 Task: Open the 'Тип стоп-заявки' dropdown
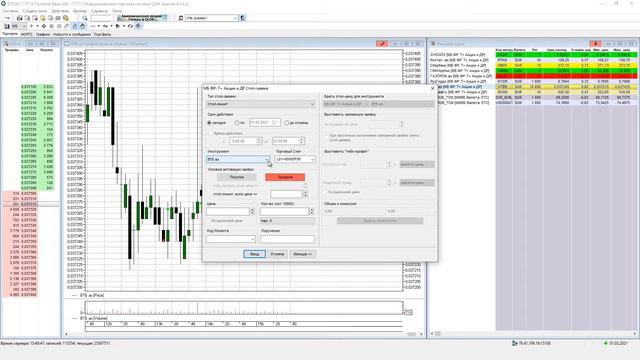(x=261, y=104)
